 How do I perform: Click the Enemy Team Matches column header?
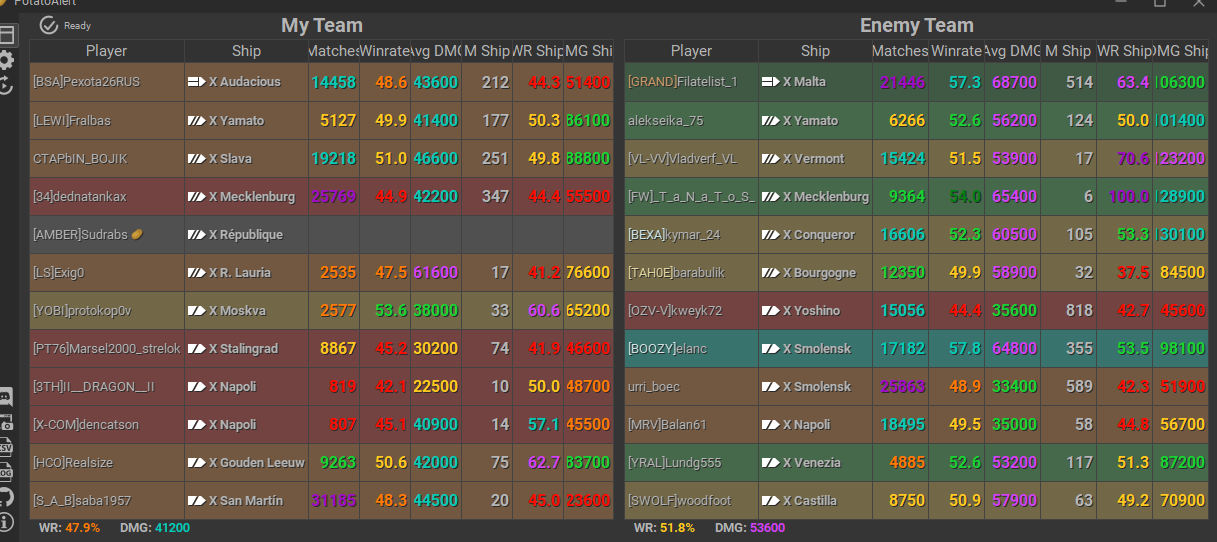[x=900, y=51]
